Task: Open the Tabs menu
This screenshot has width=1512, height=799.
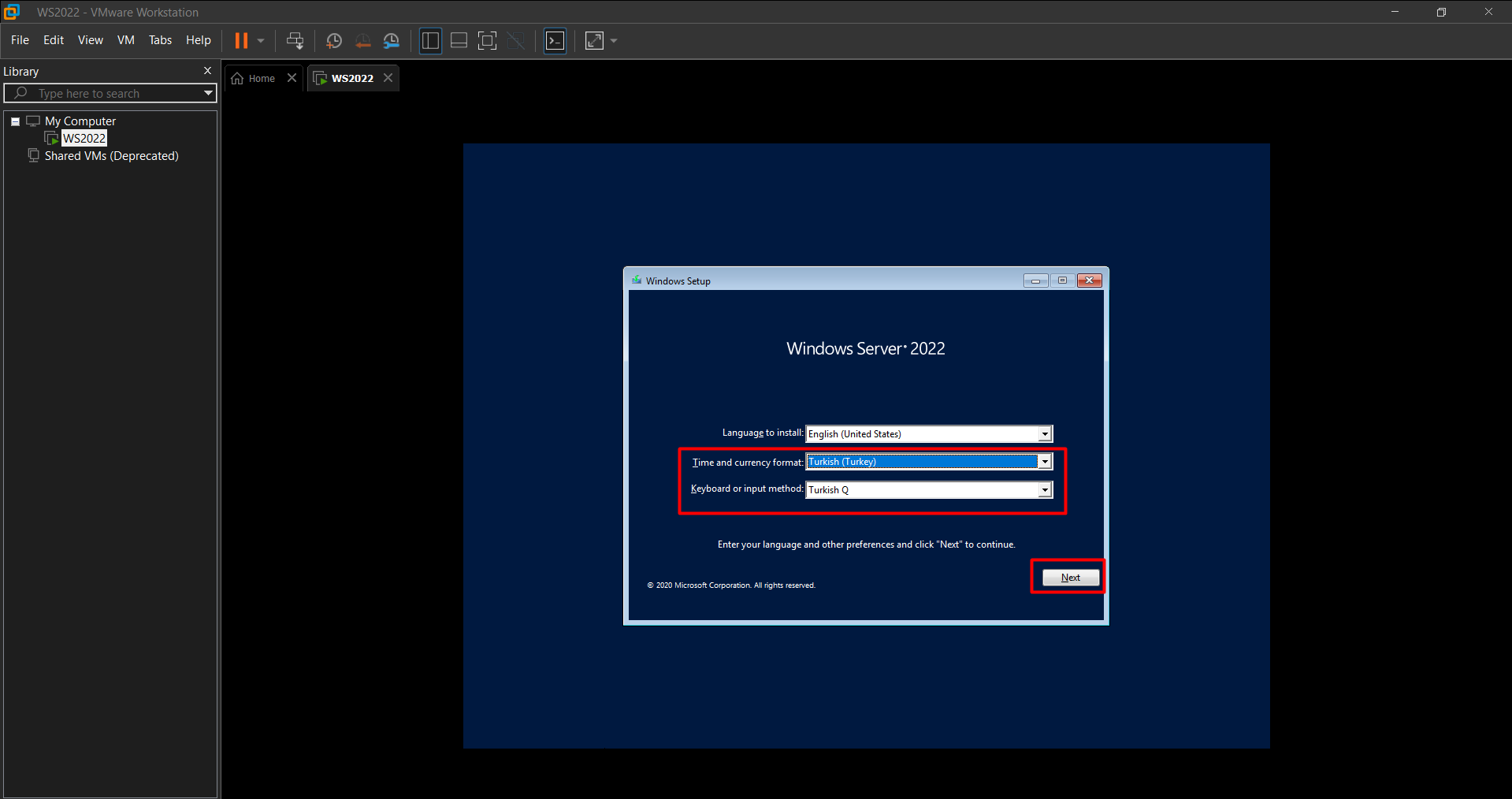Action: (160, 40)
